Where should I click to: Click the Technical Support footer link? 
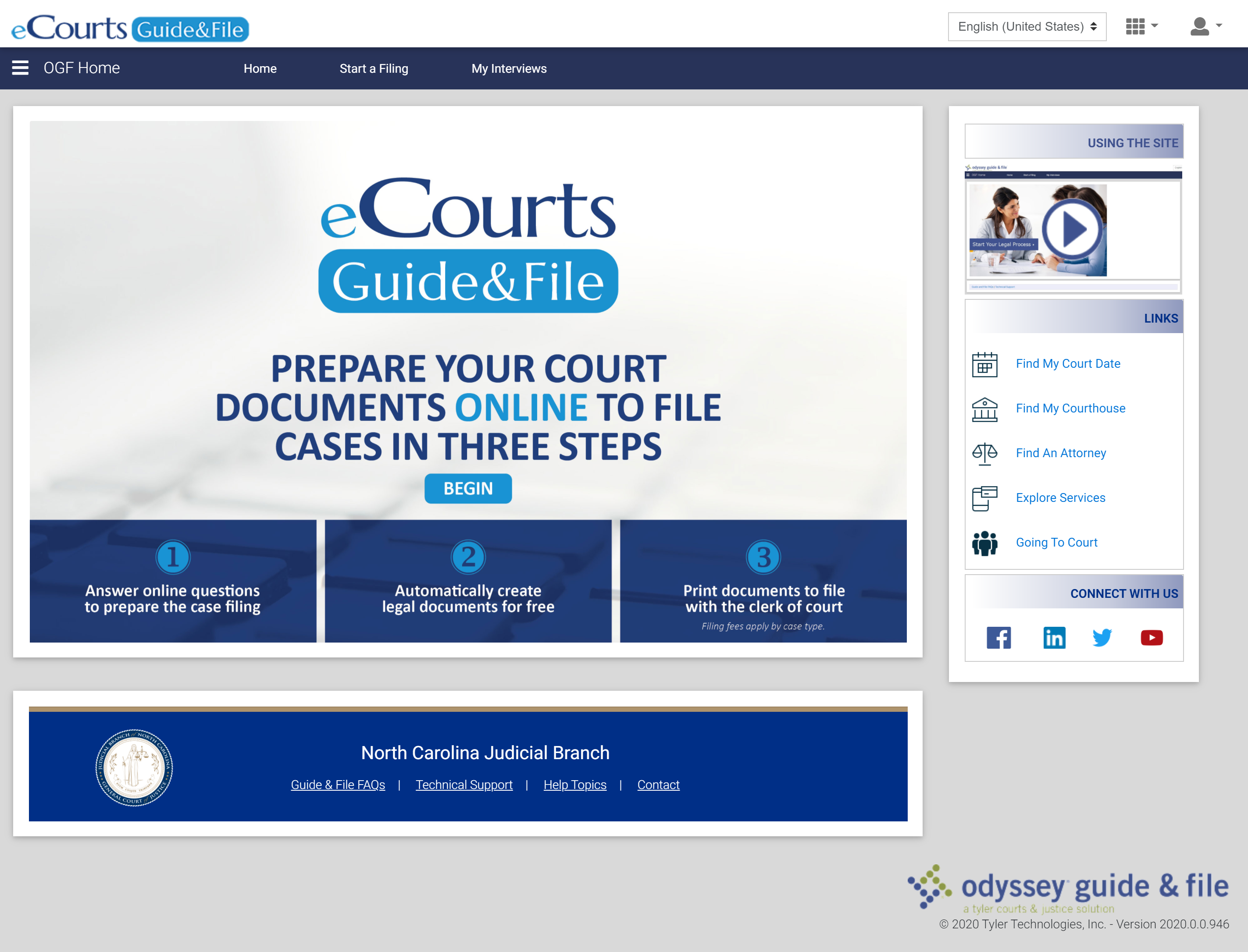coord(464,784)
